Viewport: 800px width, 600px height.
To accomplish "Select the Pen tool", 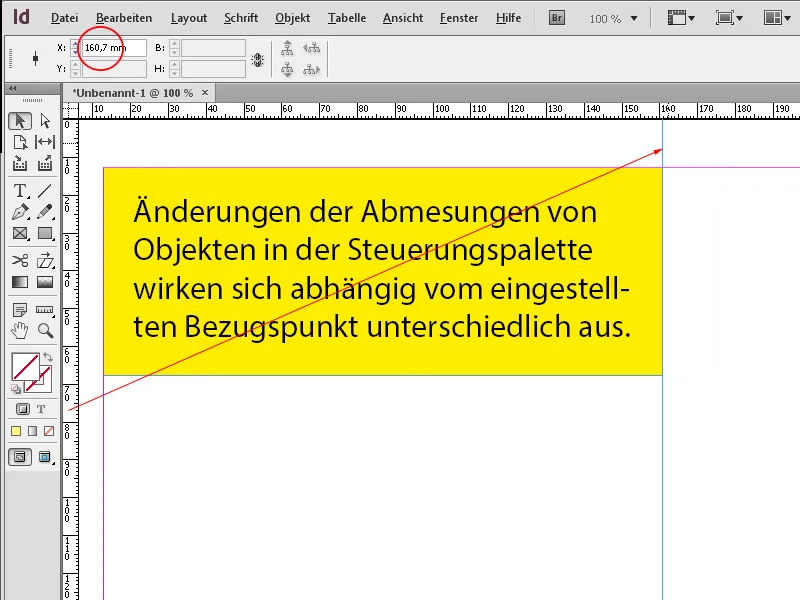I will (x=20, y=212).
